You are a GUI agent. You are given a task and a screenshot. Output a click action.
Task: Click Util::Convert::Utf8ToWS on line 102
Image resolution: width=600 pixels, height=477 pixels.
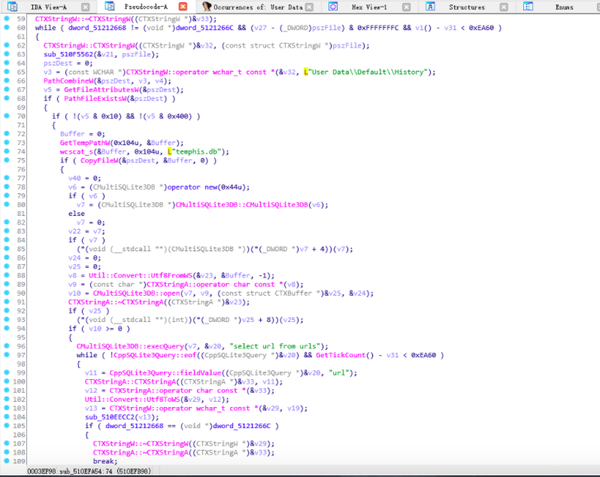point(132,399)
